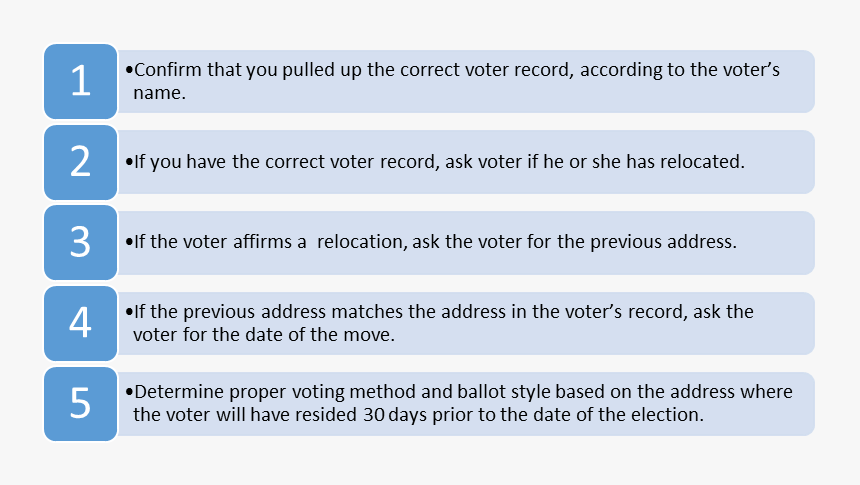Image resolution: width=860 pixels, height=485 pixels.
Task: Click the blue number 3 box
Action: pyautogui.click(x=81, y=242)
